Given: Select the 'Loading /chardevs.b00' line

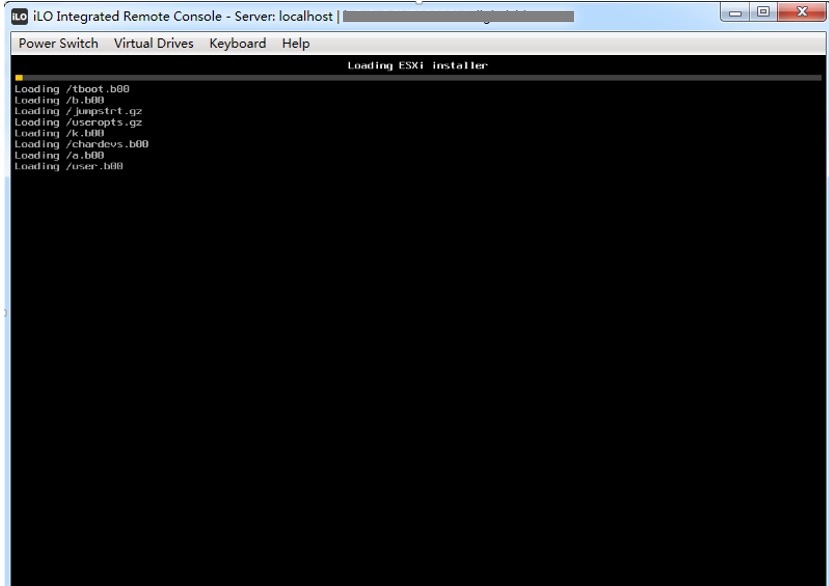Looking at the screenshot, I should coord(81,144).
